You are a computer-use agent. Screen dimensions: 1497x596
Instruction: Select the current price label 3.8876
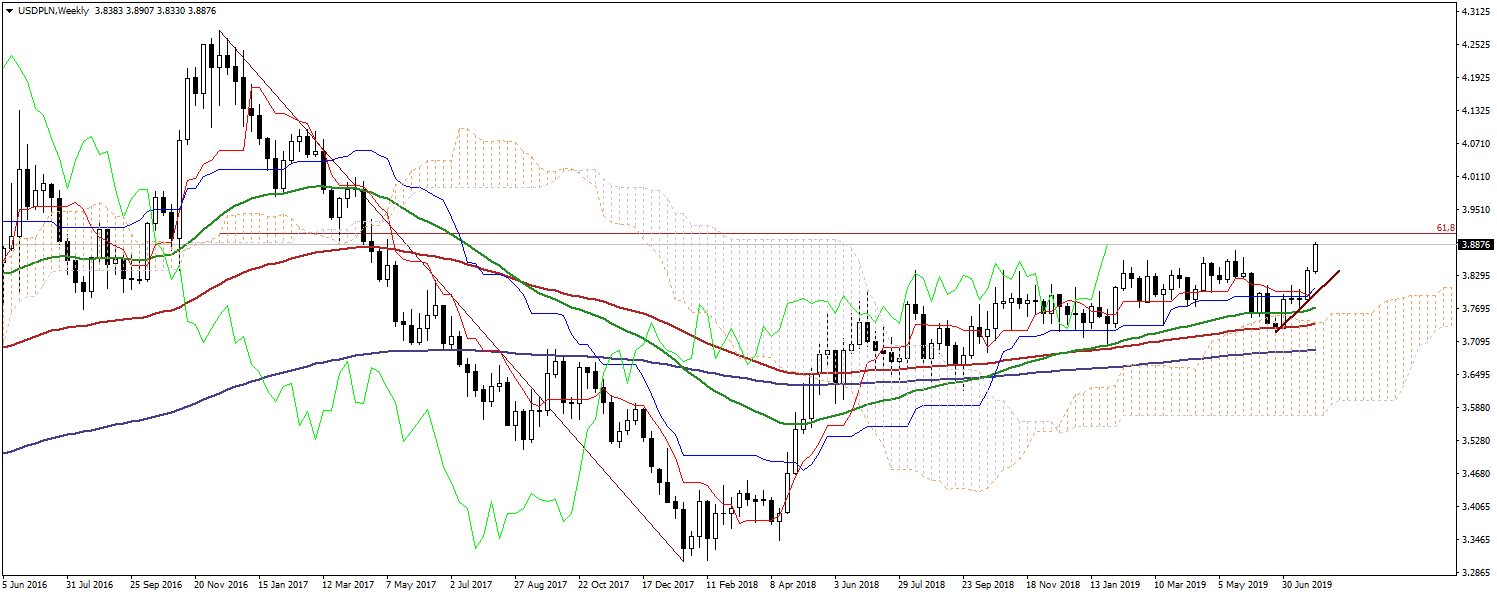click(1475, 244)
